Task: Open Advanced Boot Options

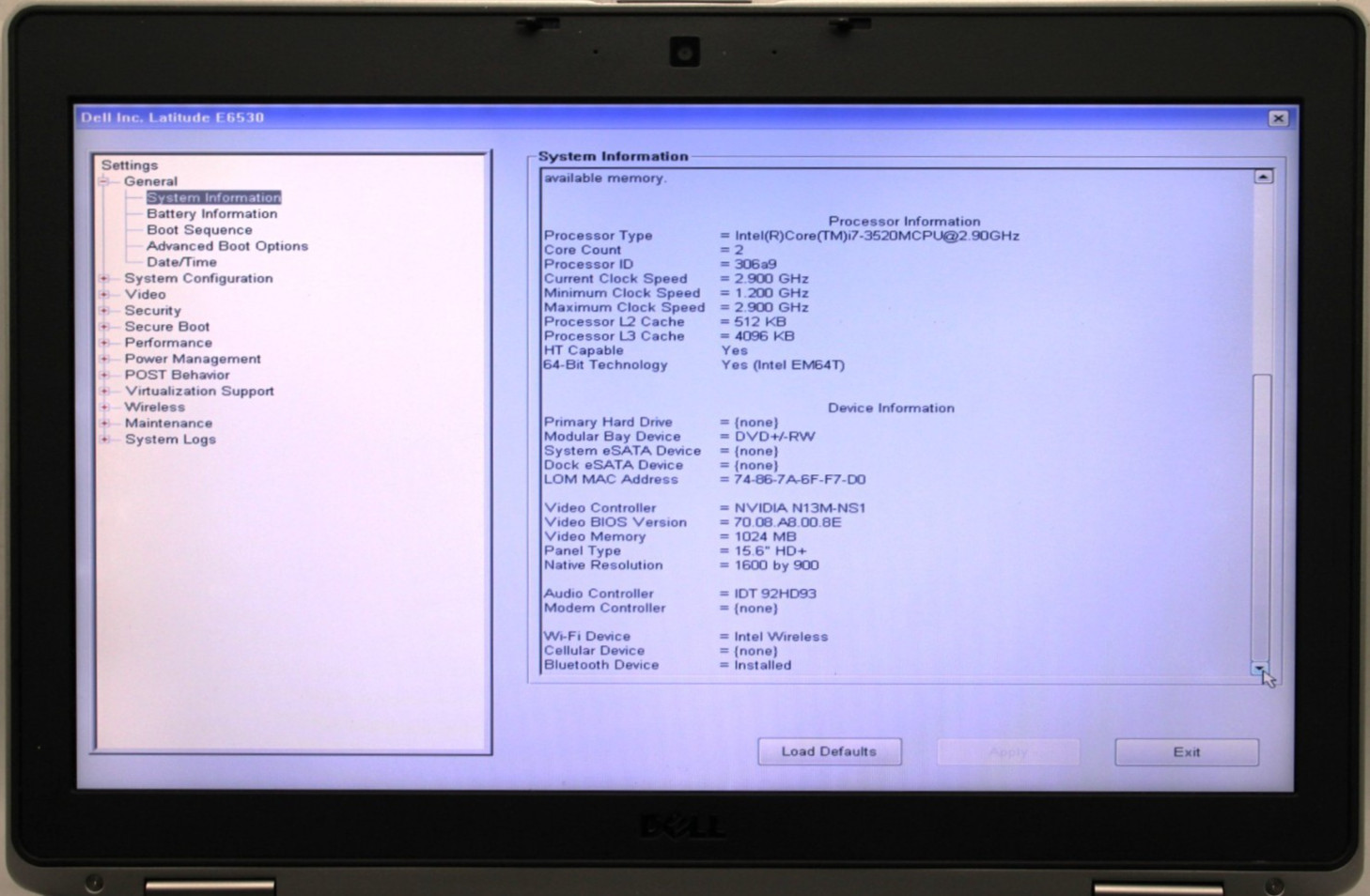Action: click(226, 246)
